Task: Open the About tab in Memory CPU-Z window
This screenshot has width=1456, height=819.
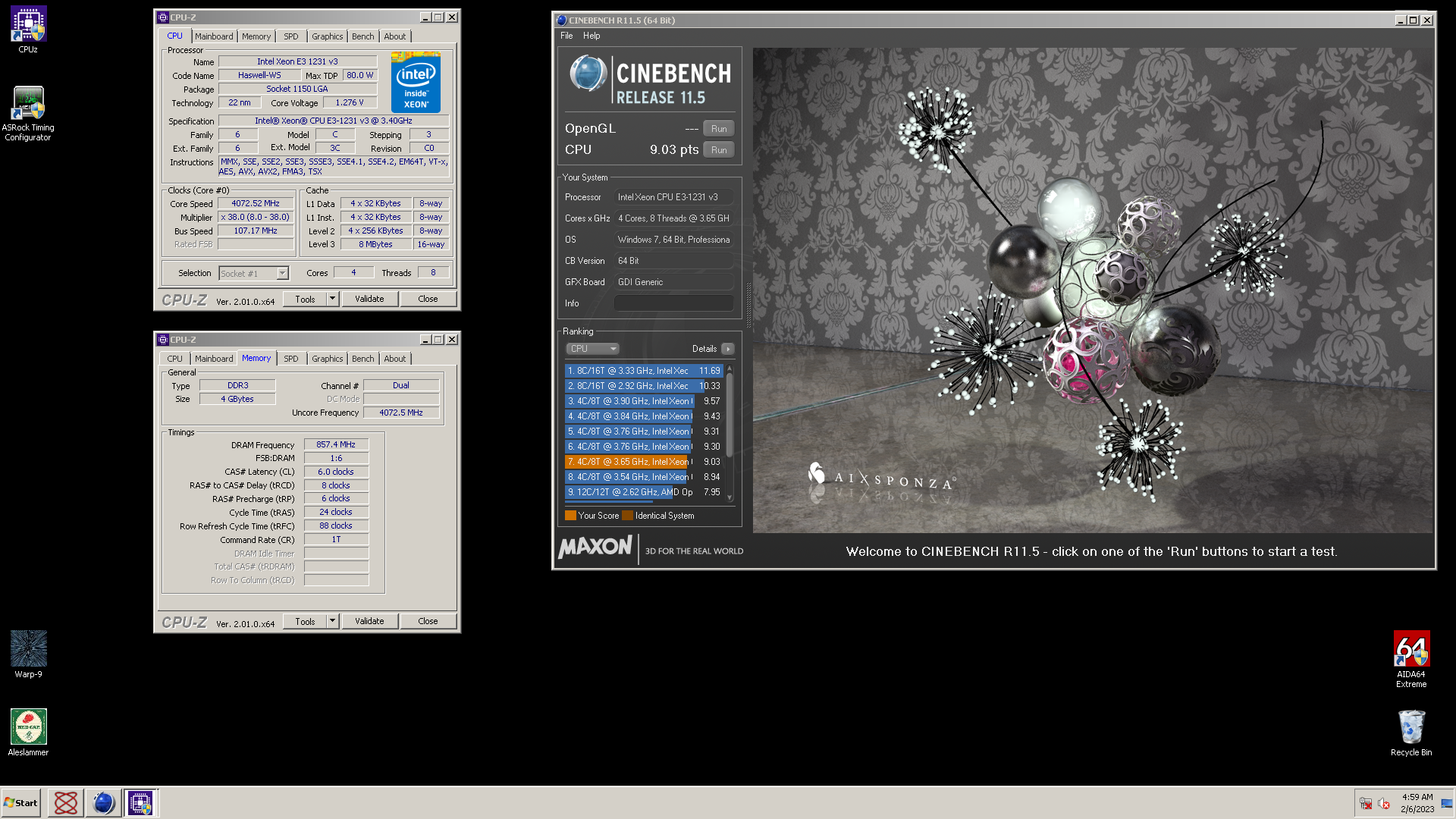Action: click(x=394, y=359)
